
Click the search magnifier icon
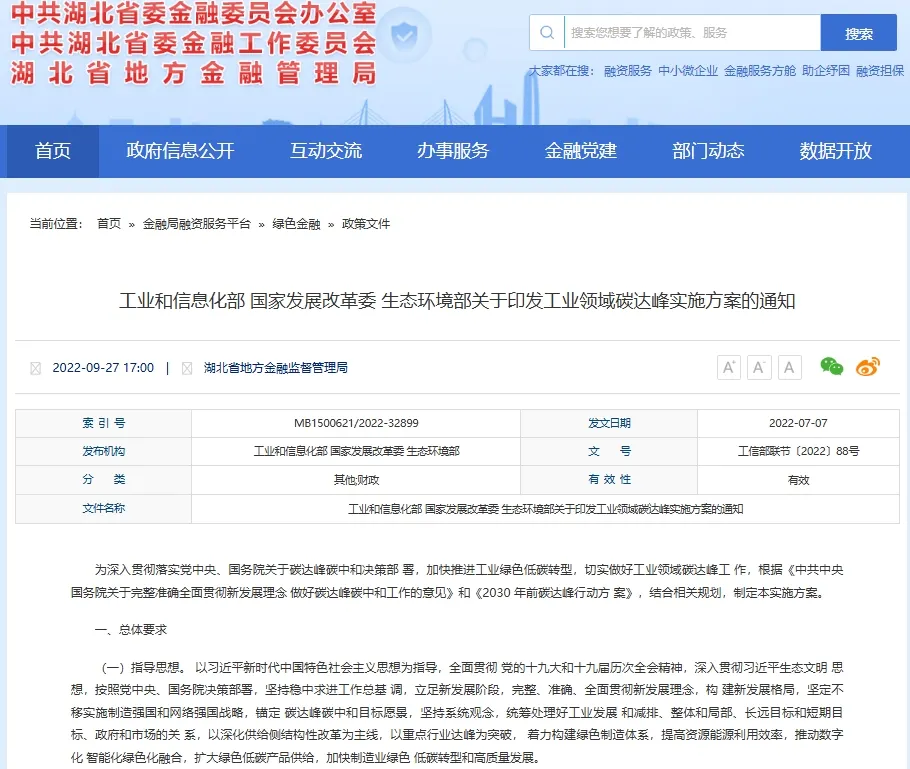tap(547, 33)
